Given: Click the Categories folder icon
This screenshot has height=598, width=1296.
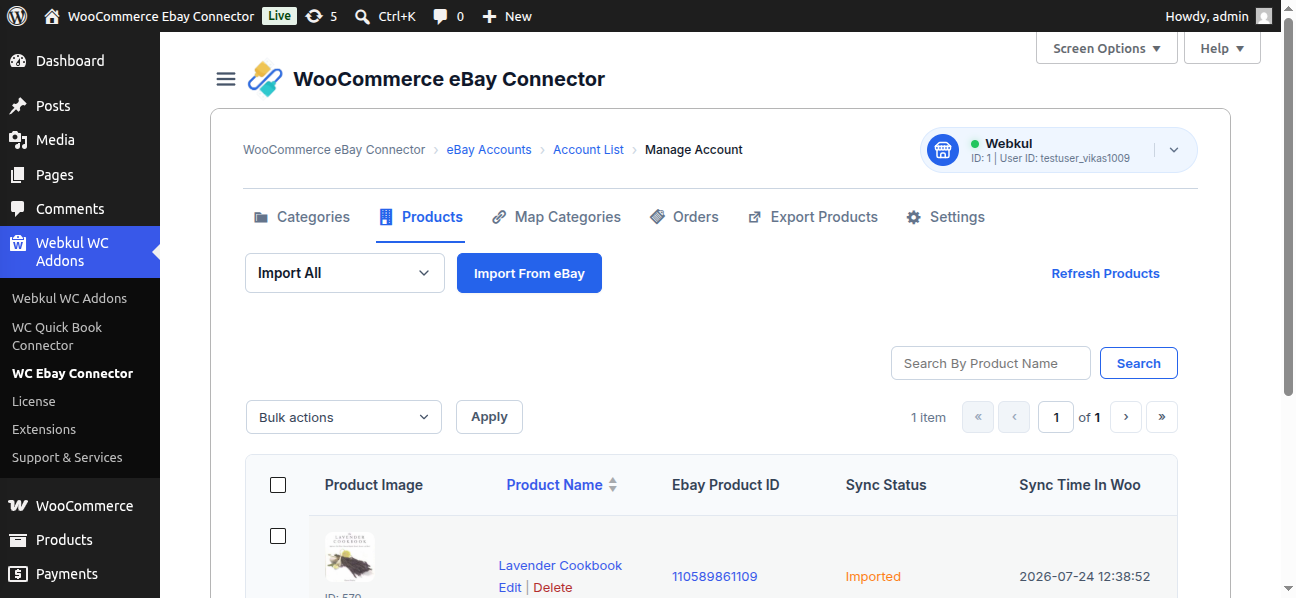Looking at the screenshot, I should [261, 217].
